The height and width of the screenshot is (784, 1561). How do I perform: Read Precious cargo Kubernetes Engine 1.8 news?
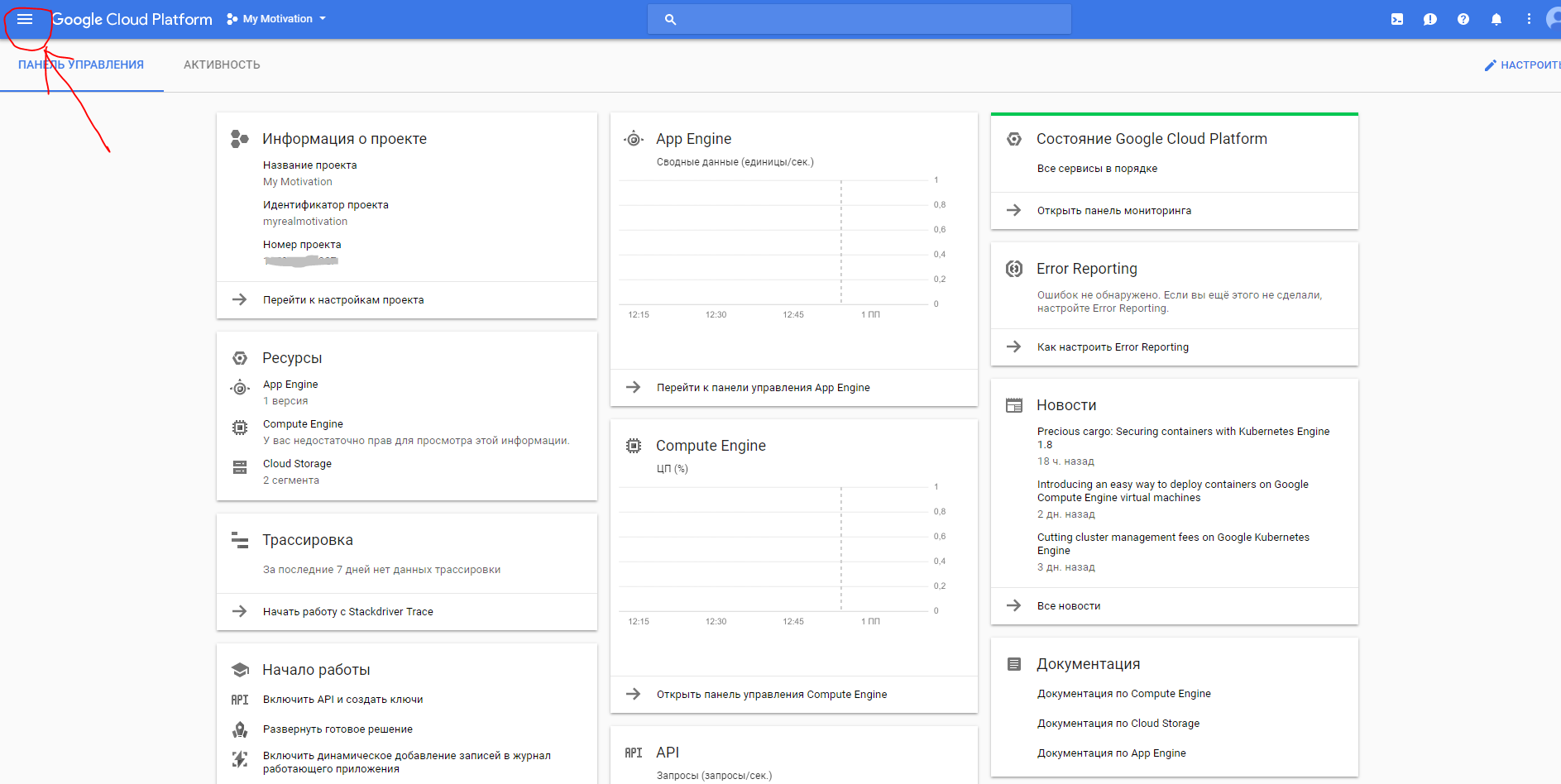1184,438
